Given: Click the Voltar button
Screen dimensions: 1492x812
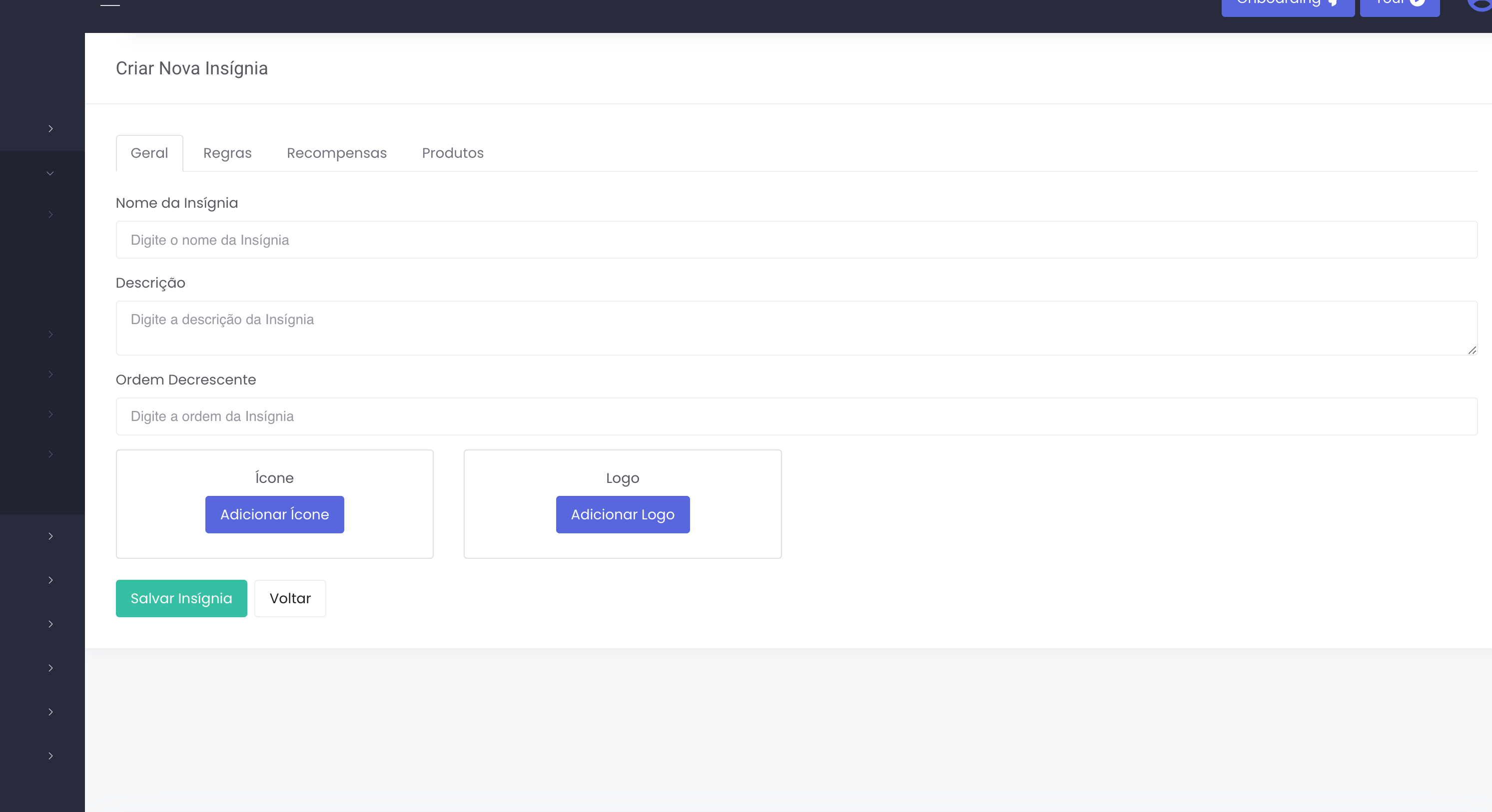Looking at the screenshot, I should [x=290, y=598].
